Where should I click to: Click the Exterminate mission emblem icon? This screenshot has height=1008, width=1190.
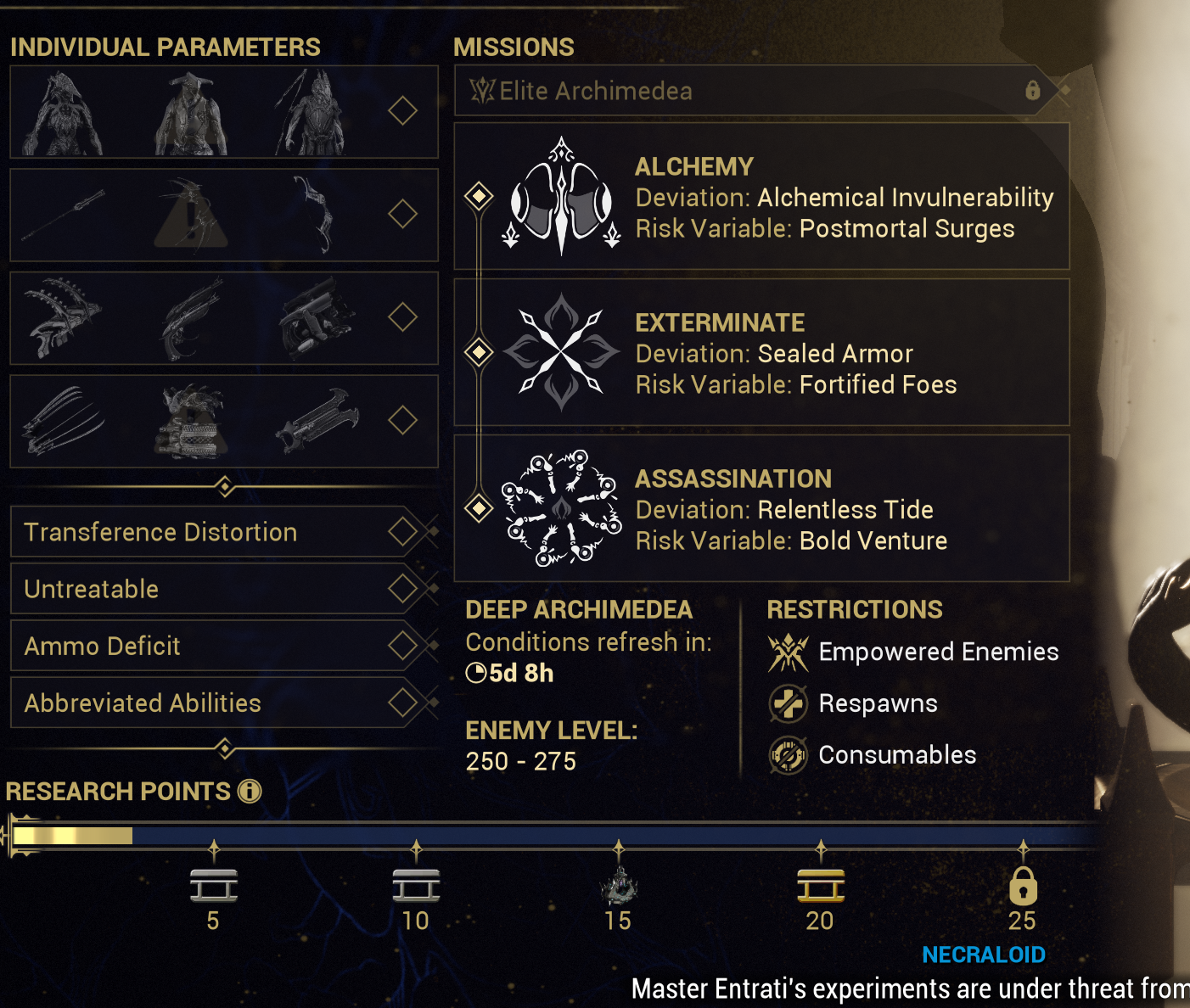tap(561, 352)
